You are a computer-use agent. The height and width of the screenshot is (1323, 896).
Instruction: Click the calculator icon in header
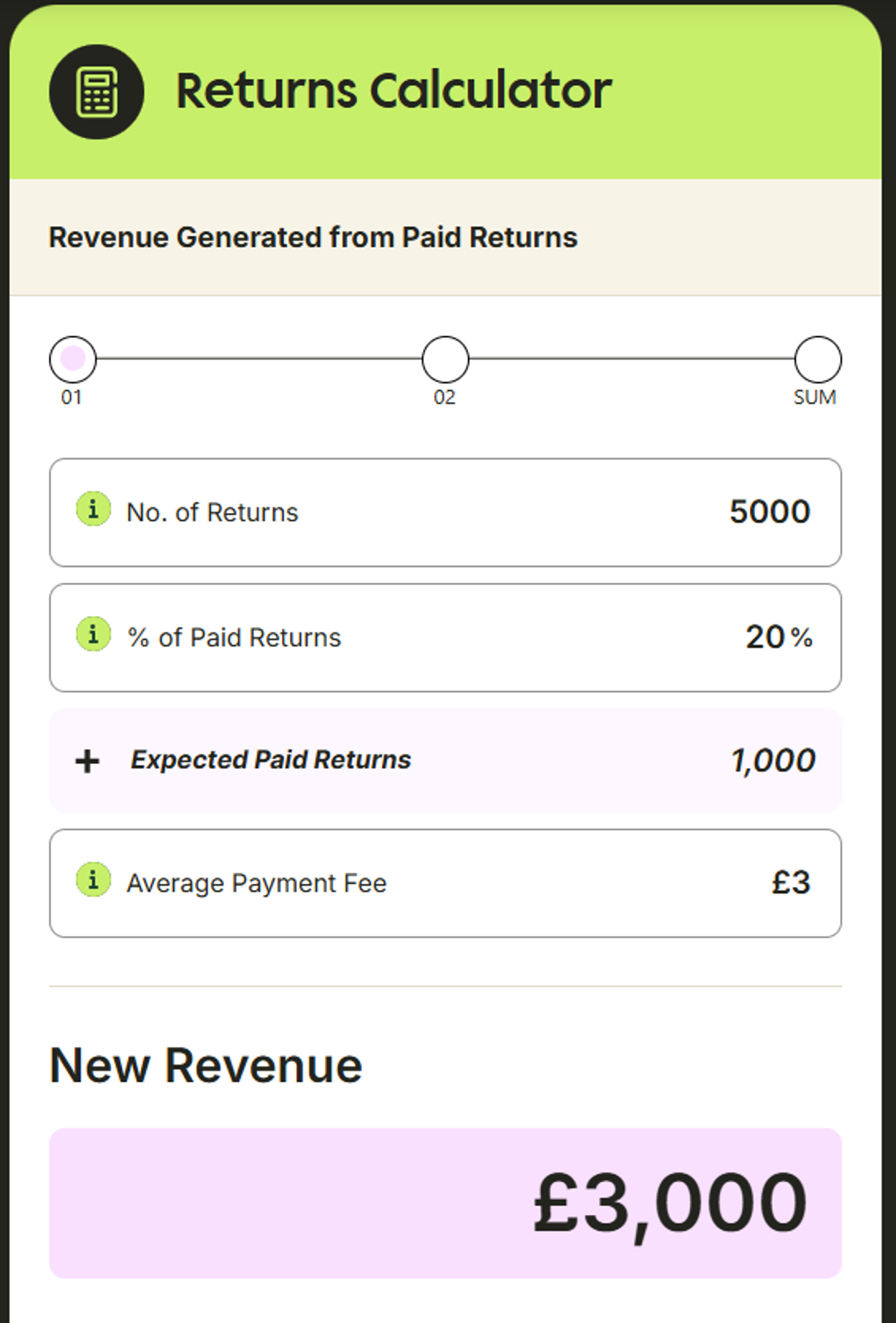[97, 92]
